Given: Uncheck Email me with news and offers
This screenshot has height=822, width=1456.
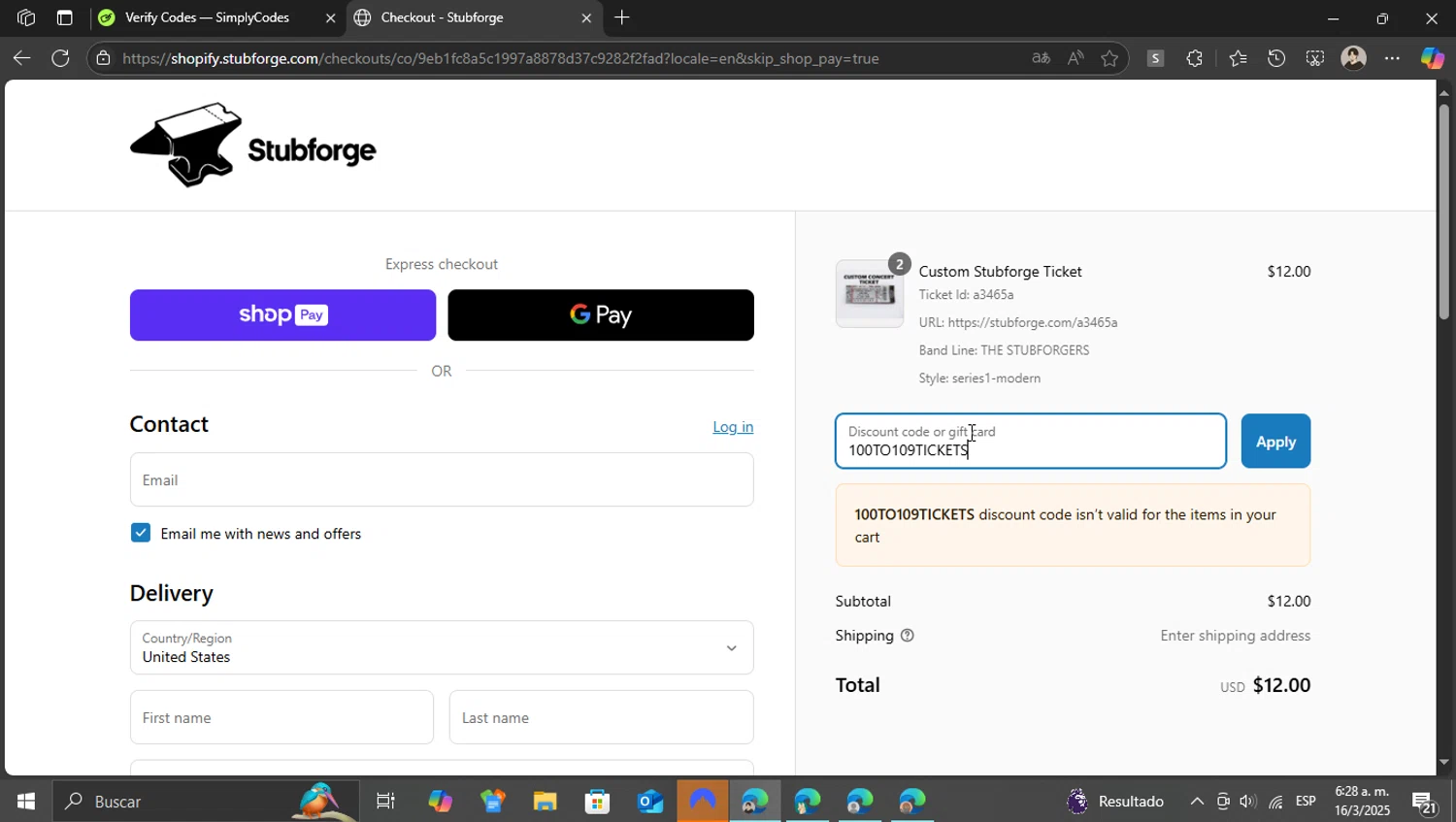Looking at the screenshot, I should (x=141, y=533).
